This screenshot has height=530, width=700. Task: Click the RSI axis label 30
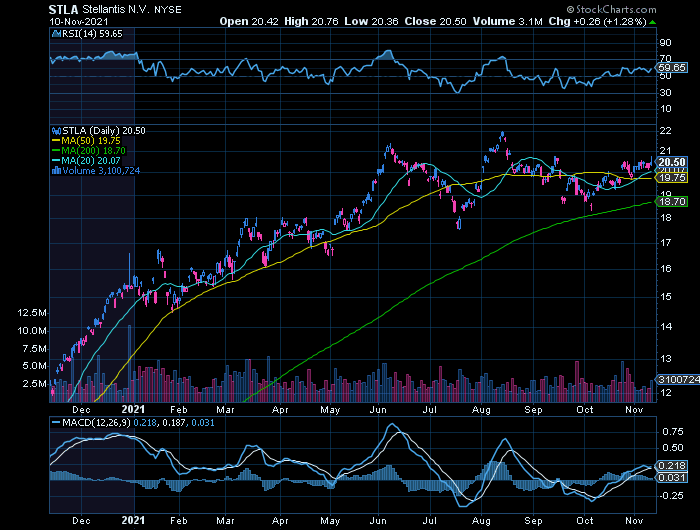pyautogui.click(x=666, y=92)
